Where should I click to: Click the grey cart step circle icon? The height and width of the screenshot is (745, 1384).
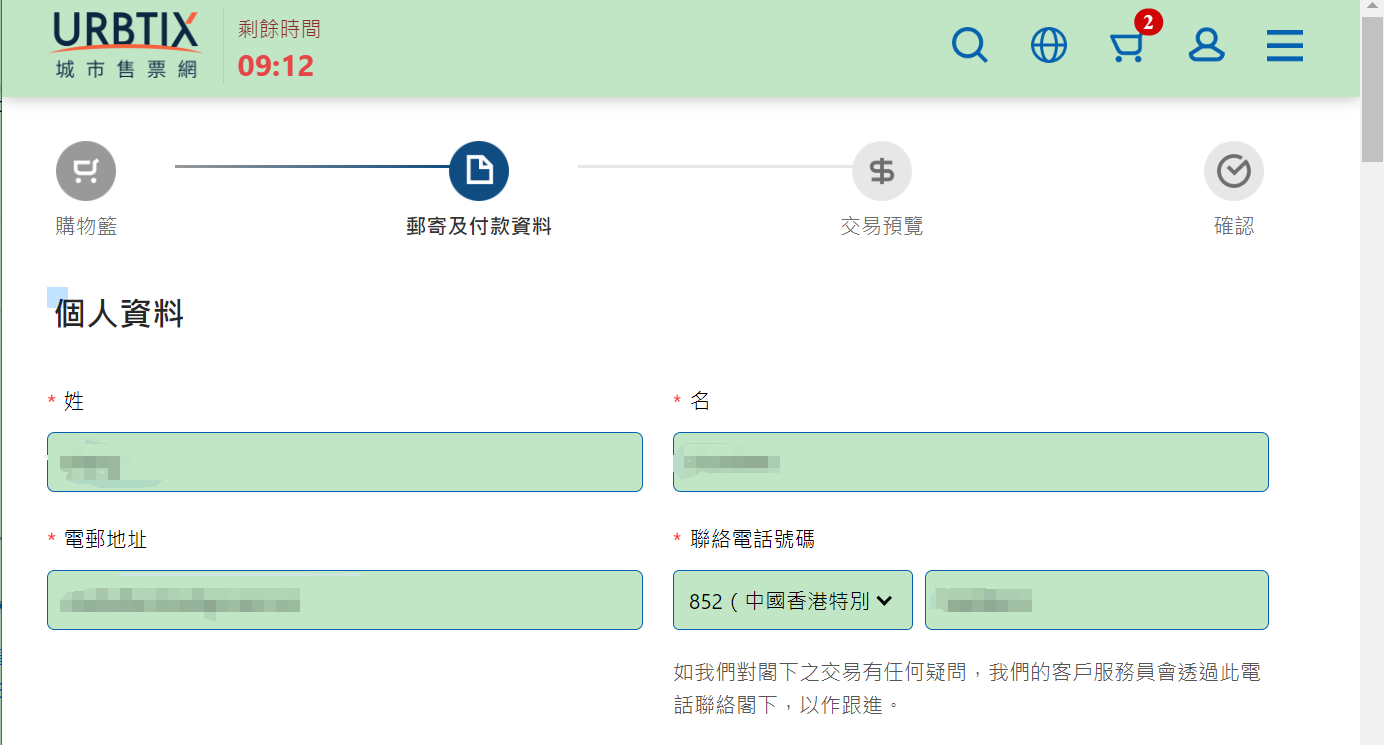(86, 171)
